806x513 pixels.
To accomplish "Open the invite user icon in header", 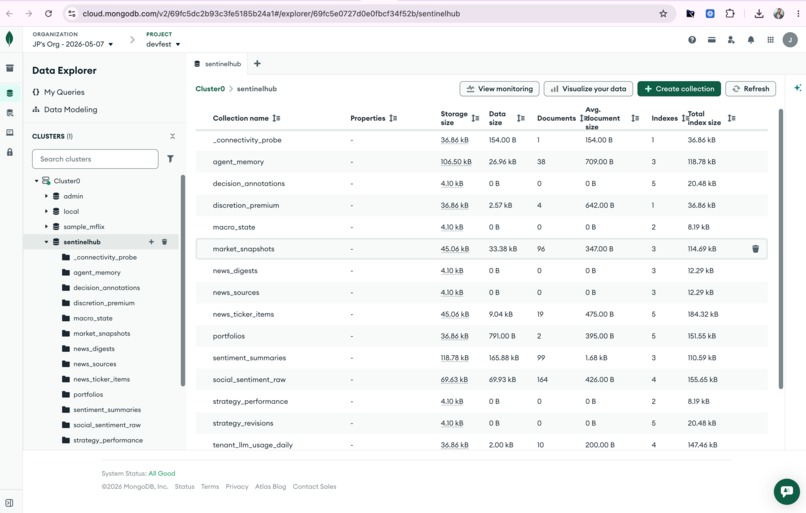I will (x=731, y=40).
